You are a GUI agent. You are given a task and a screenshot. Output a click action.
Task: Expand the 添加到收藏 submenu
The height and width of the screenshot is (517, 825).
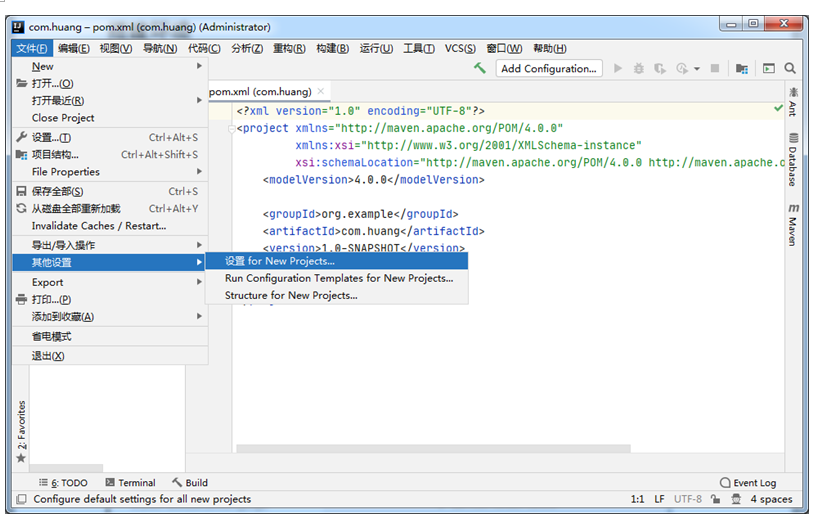pos(110,316)
